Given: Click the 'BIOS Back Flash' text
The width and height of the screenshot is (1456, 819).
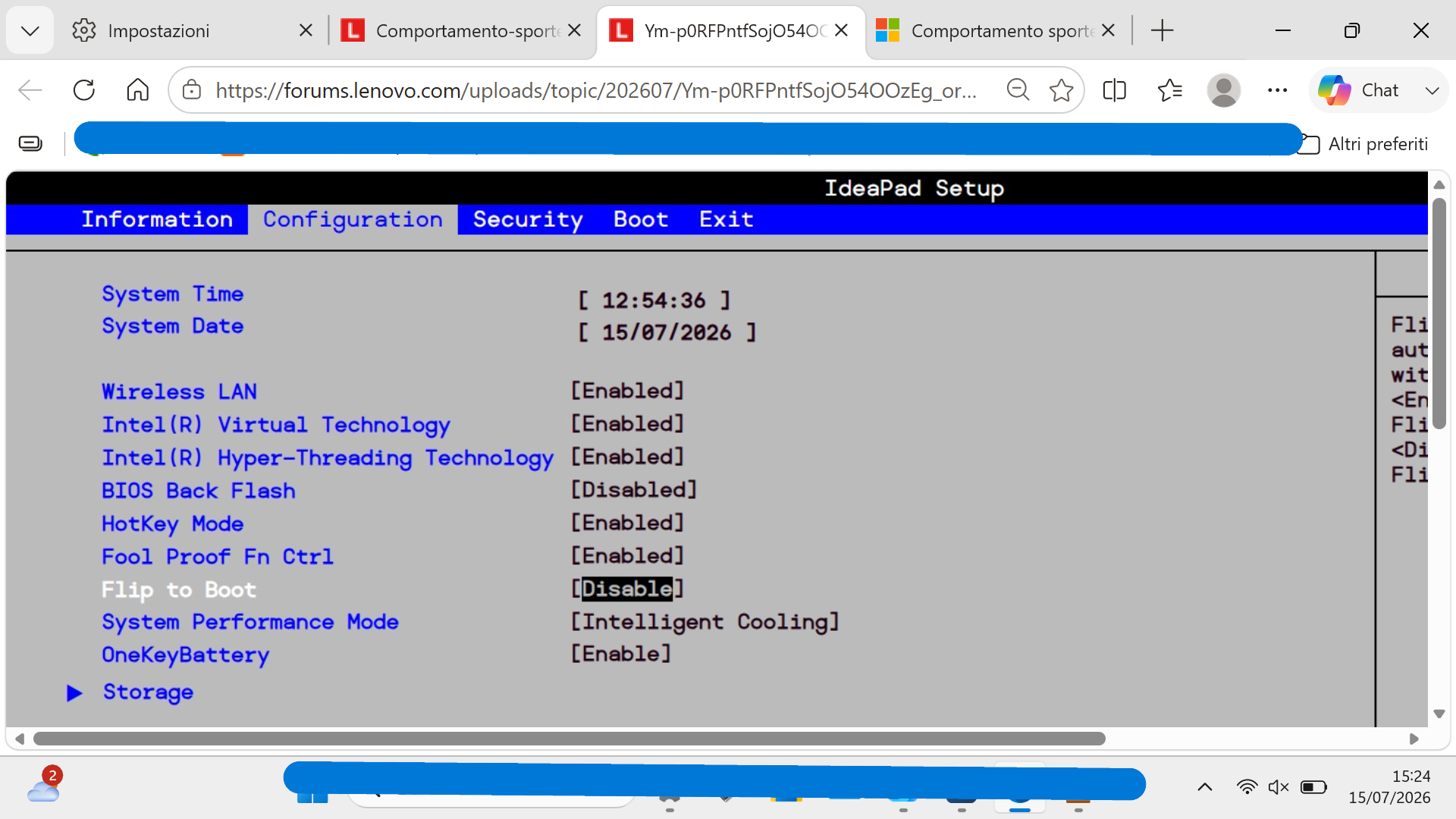Looking at the screenshot, I should 199,491.
